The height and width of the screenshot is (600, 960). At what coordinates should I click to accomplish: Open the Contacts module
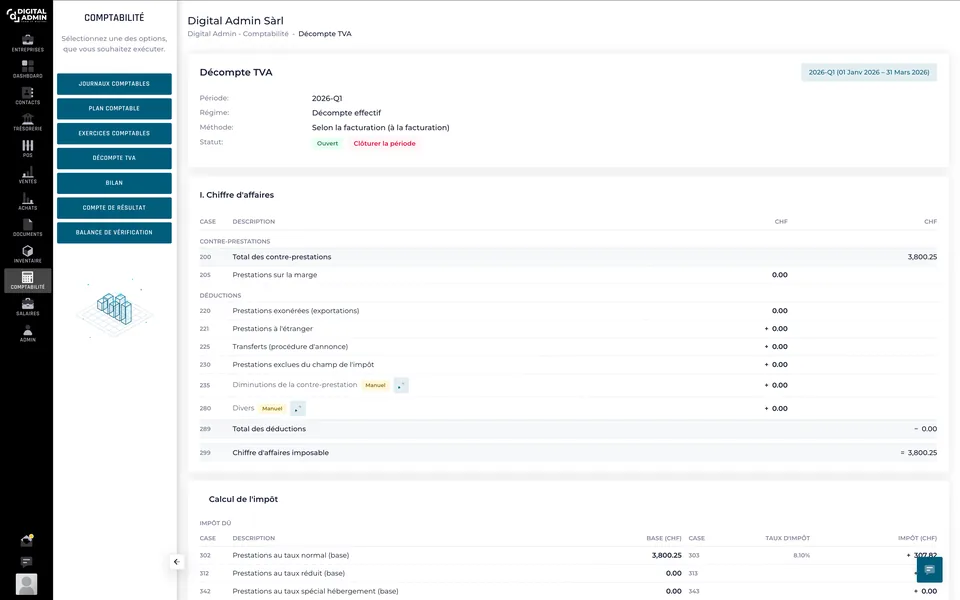[x=28, y=96]
